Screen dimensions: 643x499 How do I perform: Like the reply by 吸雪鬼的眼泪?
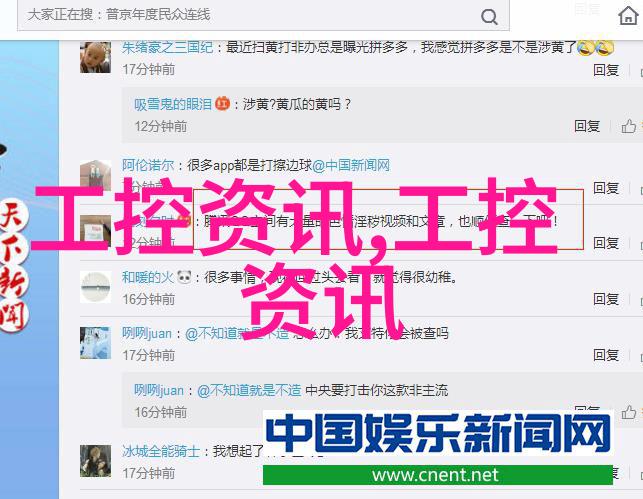[628, 126]
